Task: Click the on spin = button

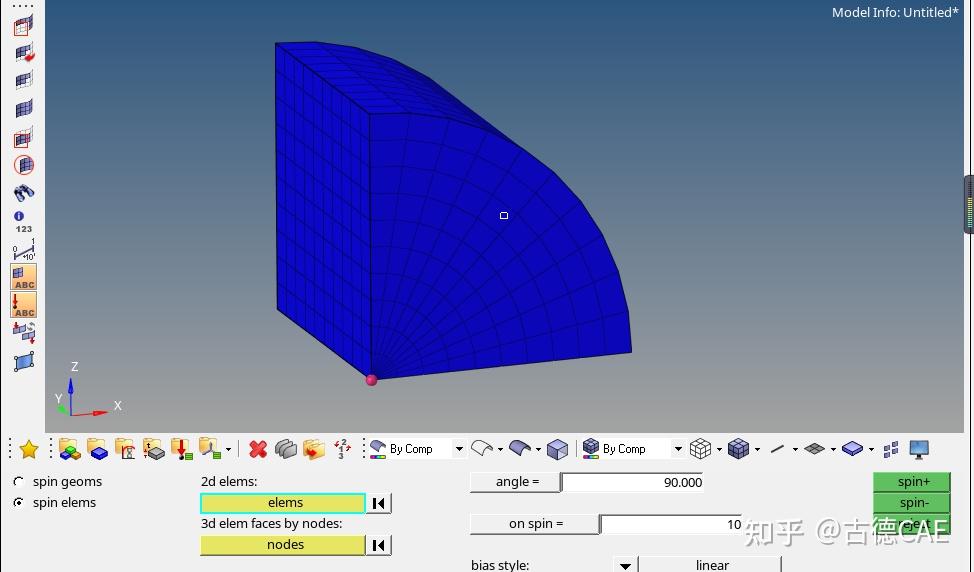Action: click(x=535, y=524)
